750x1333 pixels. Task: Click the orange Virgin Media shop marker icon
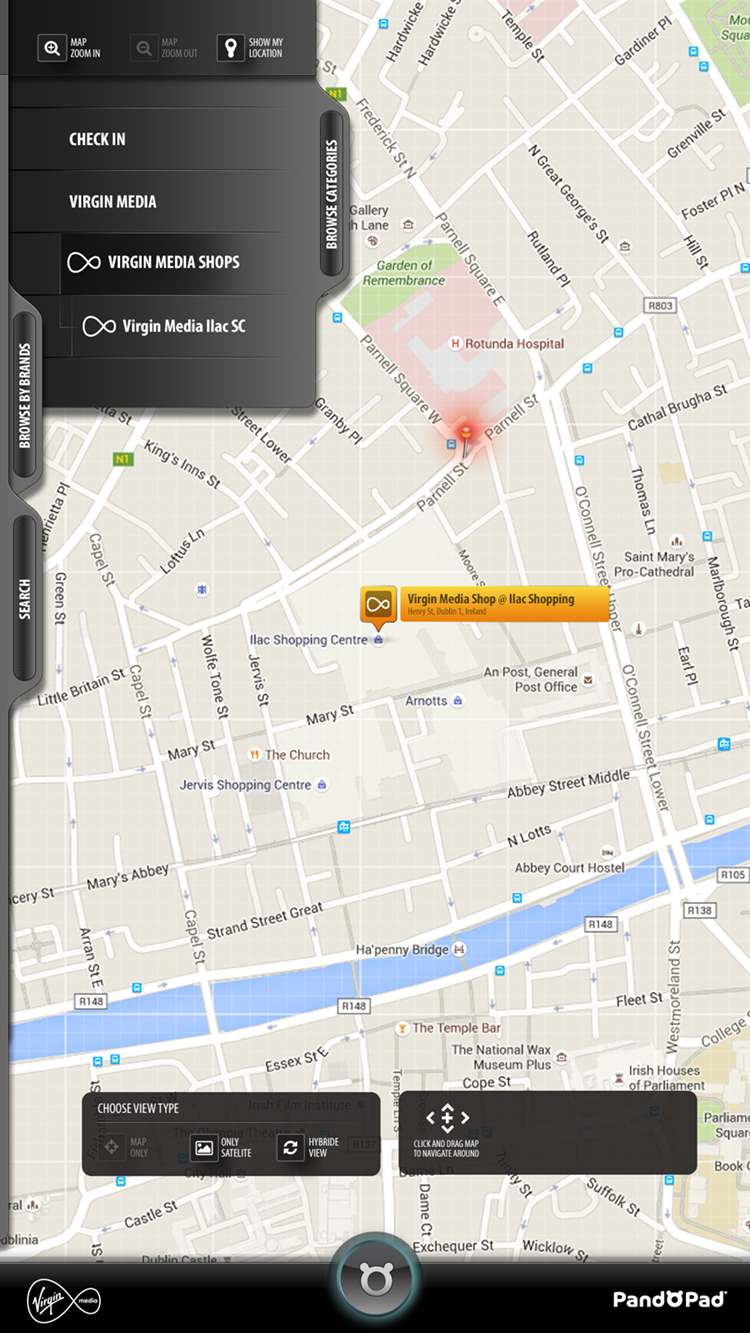[378, 605]
